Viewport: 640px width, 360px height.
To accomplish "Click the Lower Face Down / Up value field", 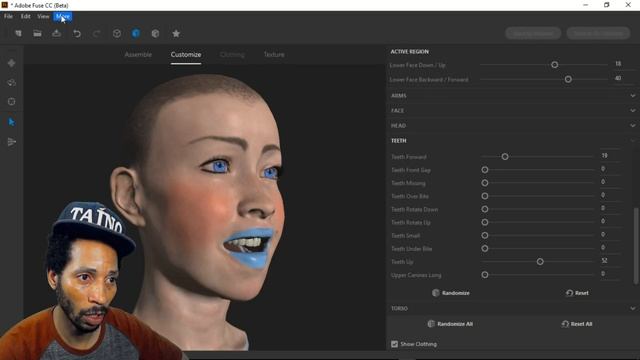I will click(623, 64).
